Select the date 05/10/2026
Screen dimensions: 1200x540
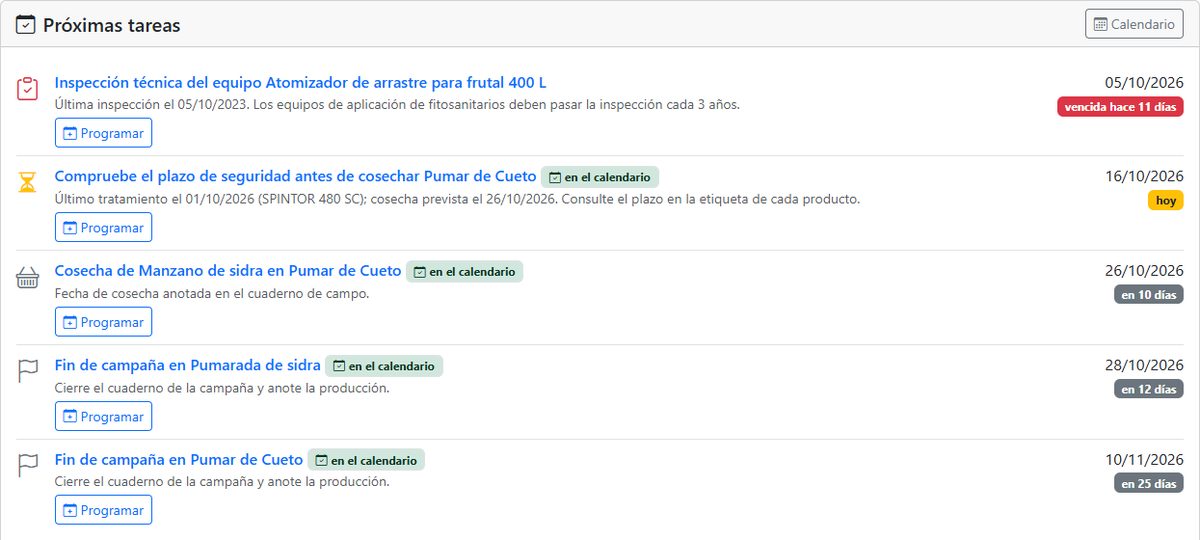tap(1144, 82)
